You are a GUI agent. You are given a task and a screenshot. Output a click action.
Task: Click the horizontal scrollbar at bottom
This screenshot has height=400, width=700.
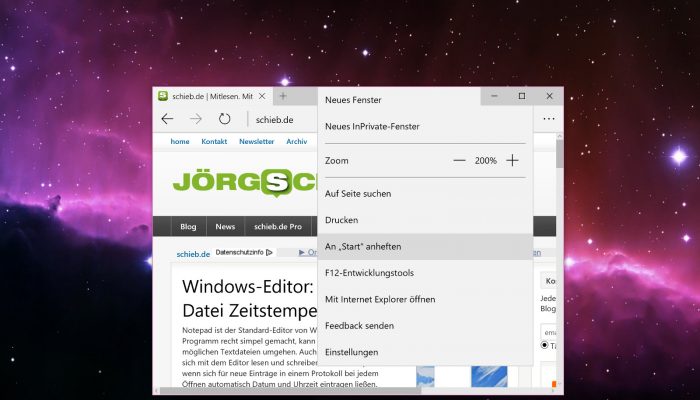click(x=290, y=391)
